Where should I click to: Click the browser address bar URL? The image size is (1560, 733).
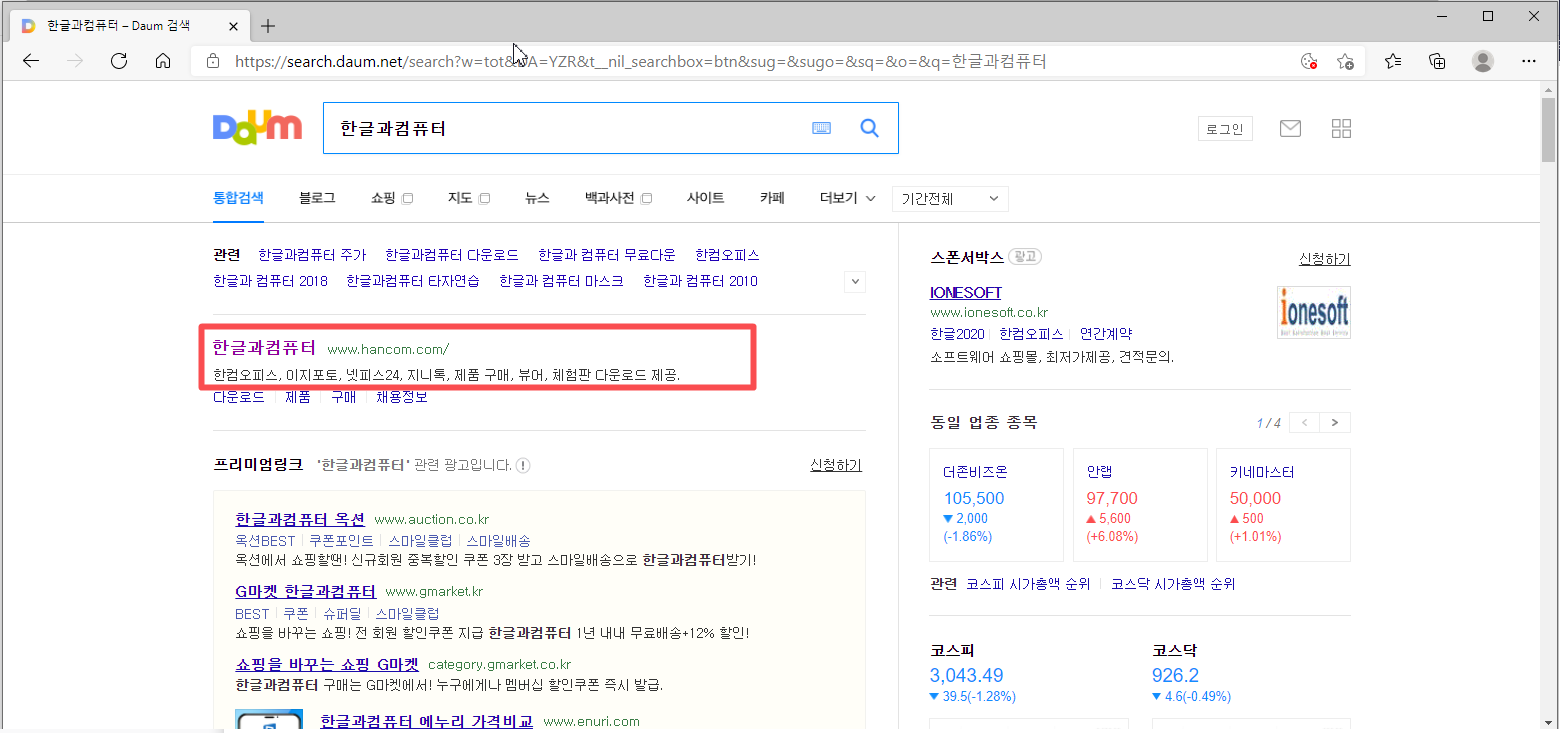(x=640, y=61)
